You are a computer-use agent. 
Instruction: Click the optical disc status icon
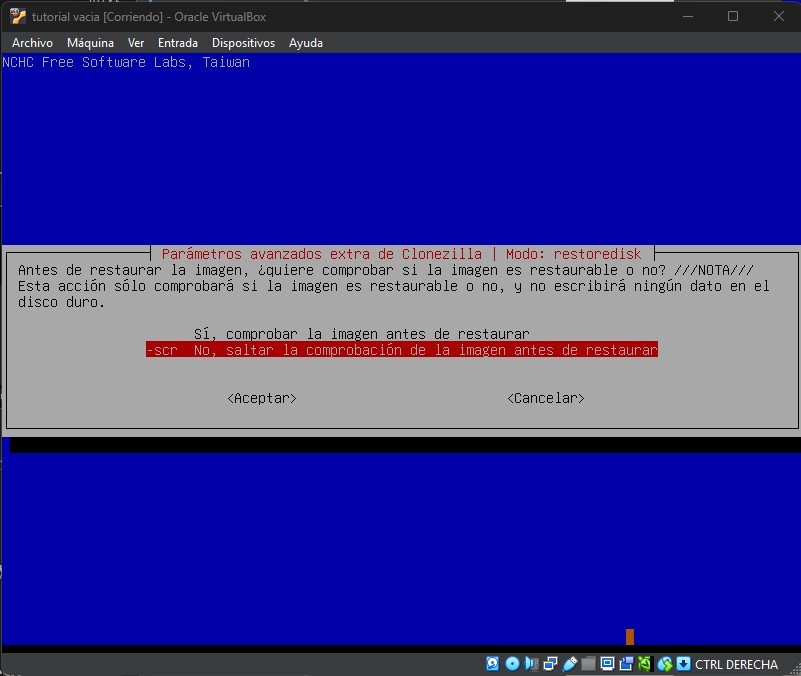coord(512,664)
